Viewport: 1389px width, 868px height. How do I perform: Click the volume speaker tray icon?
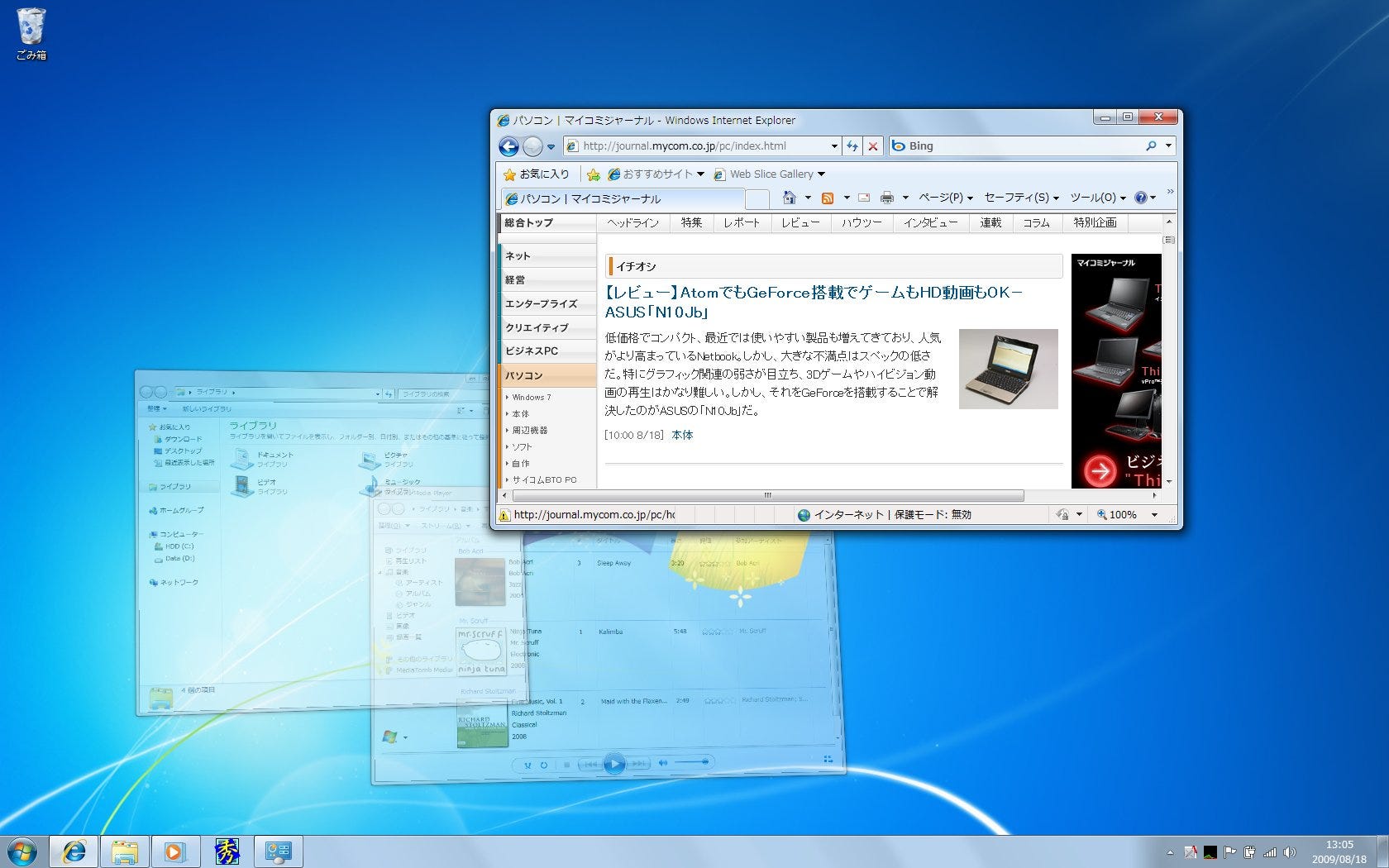pyautogui.click(x=1289, y=852)
